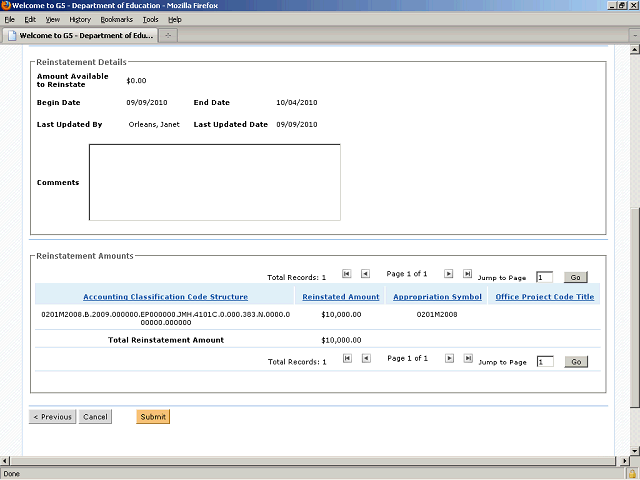This screenshot has width=640, height=480.
Task: Click the bottom Go button
Action: pos(576,362)
